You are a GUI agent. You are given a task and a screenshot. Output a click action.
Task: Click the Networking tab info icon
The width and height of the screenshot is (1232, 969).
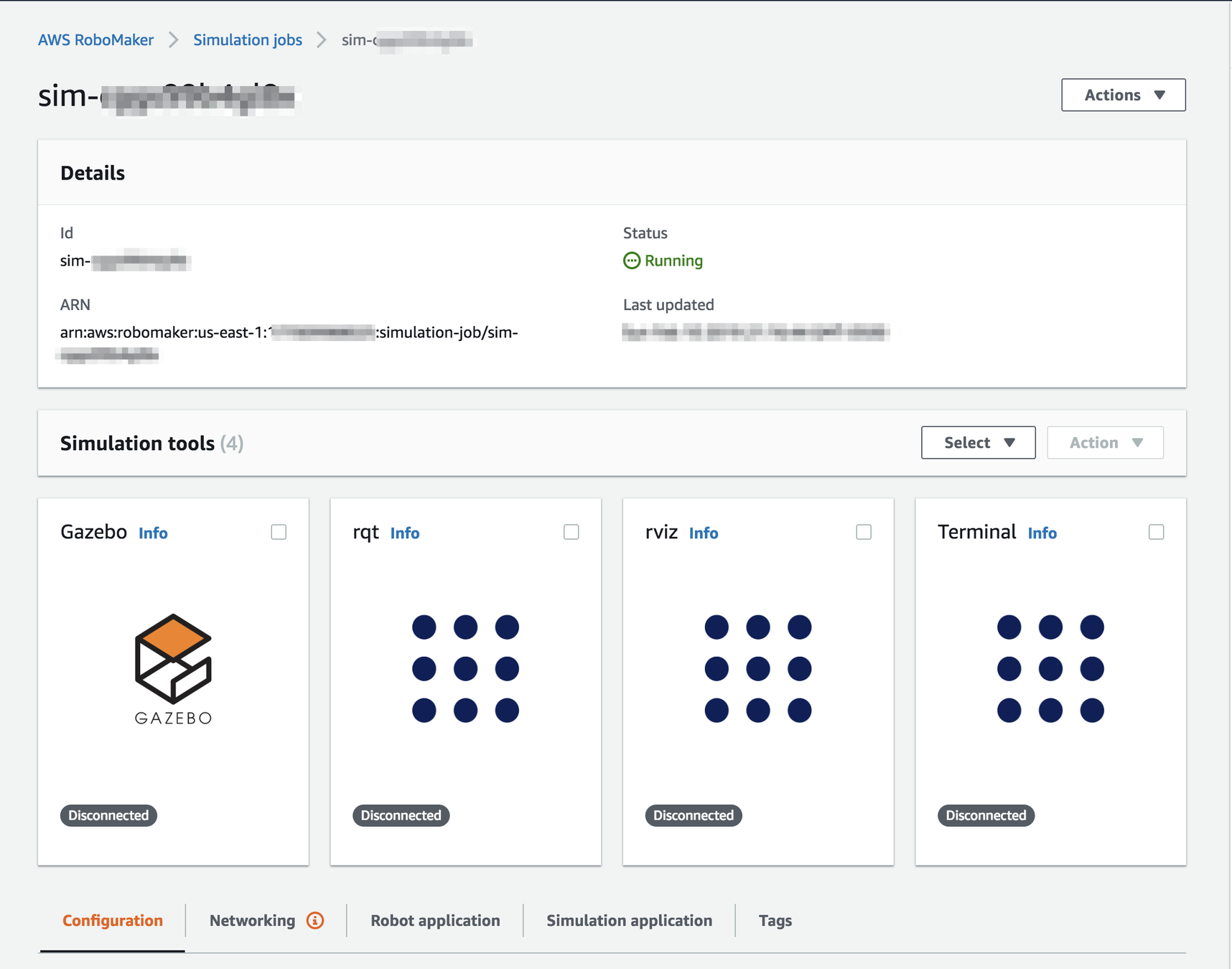click(x=315, y=920)
